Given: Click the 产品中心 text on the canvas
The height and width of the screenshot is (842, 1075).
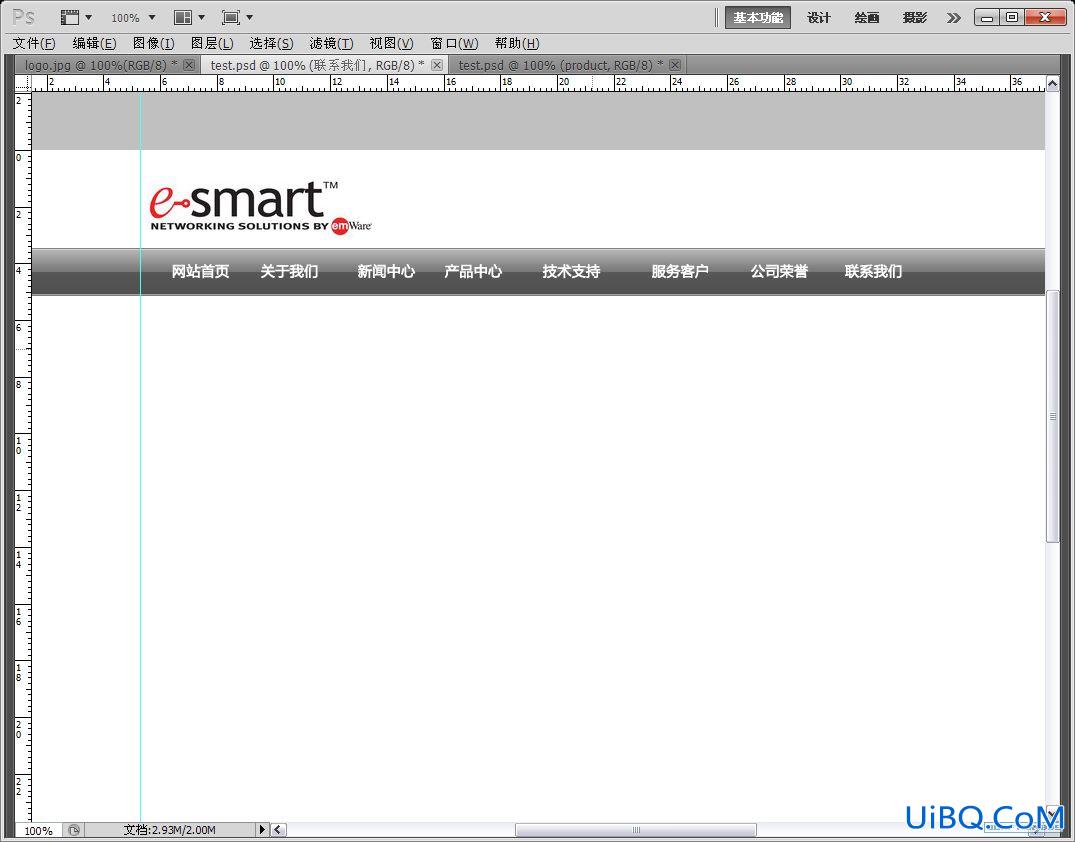Looking at the screenshot, I should (473, 272).
